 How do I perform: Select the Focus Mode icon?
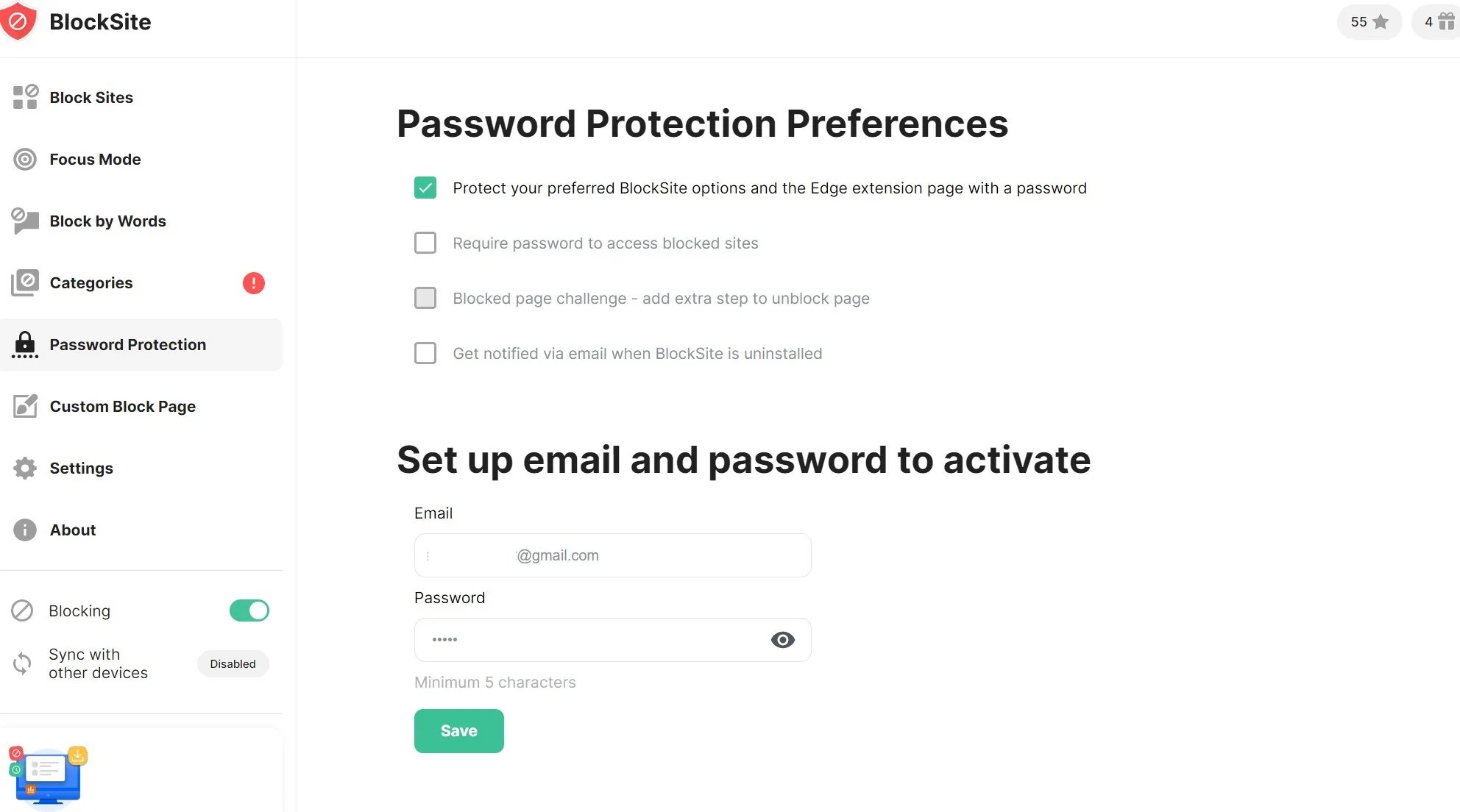pyautogui.click(x=24, y=159)
